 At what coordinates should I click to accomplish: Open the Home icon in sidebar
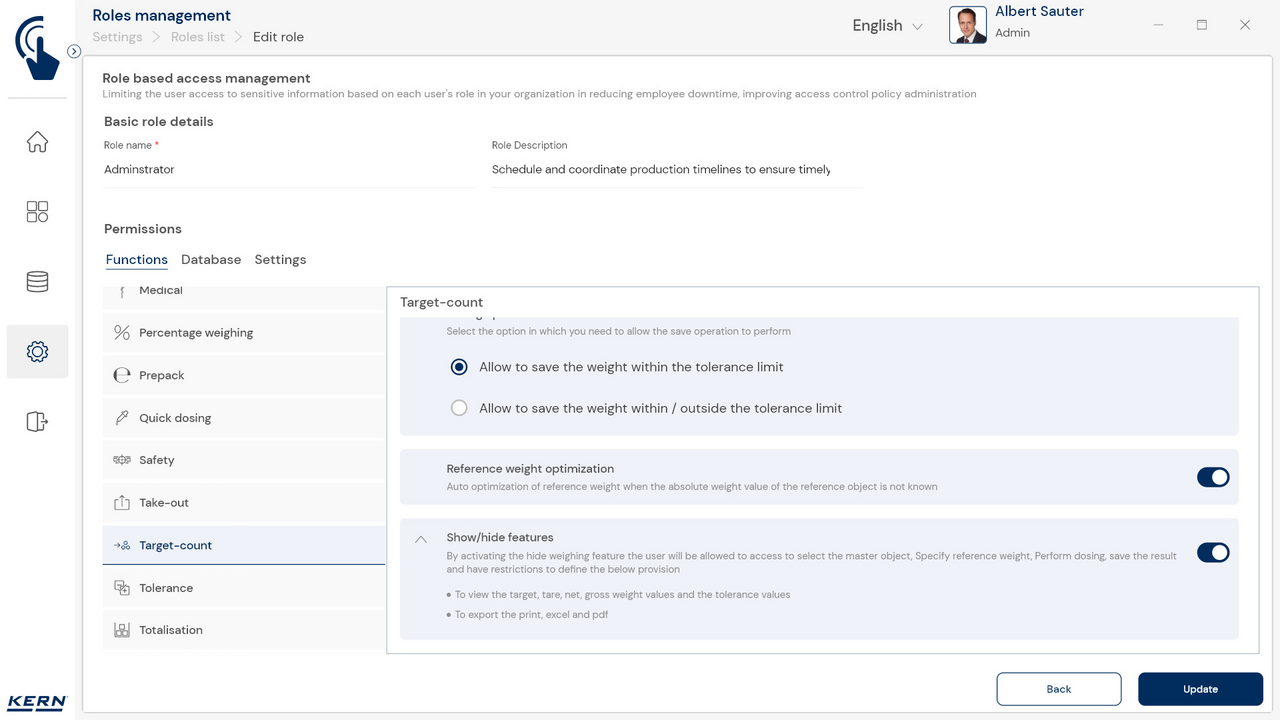[37, 142]
